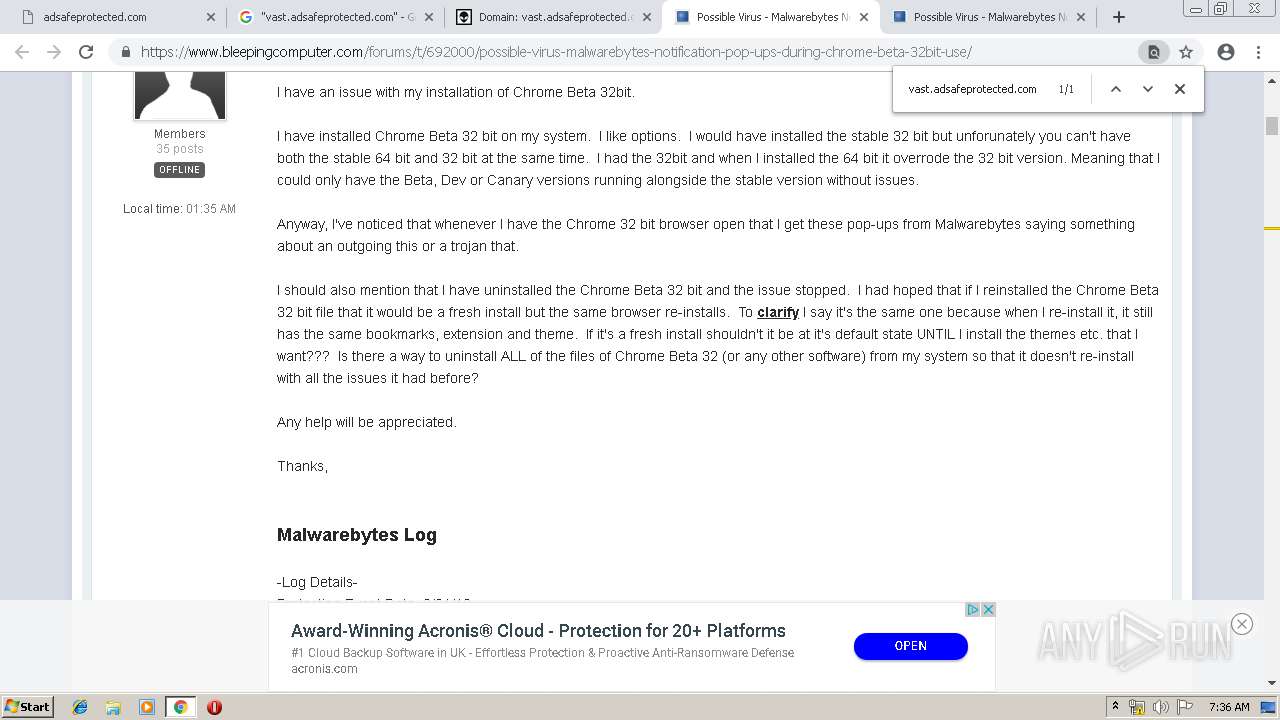Viewport: 1280px width, 720px height.
Task: Show hidden system tray icons
Action: tap(1116, 707)
